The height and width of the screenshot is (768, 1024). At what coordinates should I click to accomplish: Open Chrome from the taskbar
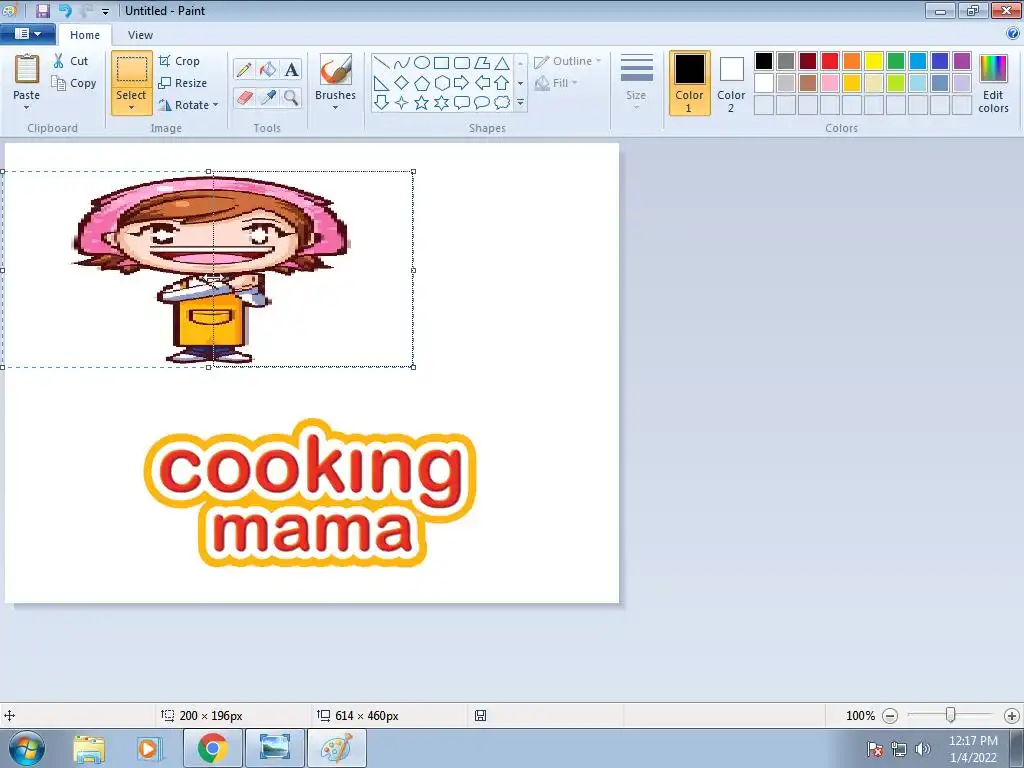point(212,748)
